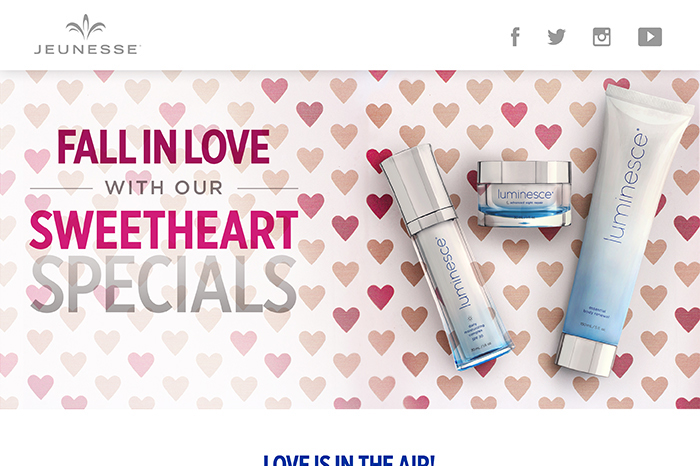This screenshot has height=466, width=700.
Task: Click the silver pump top of the serum bottle
Action: point(417,187)
